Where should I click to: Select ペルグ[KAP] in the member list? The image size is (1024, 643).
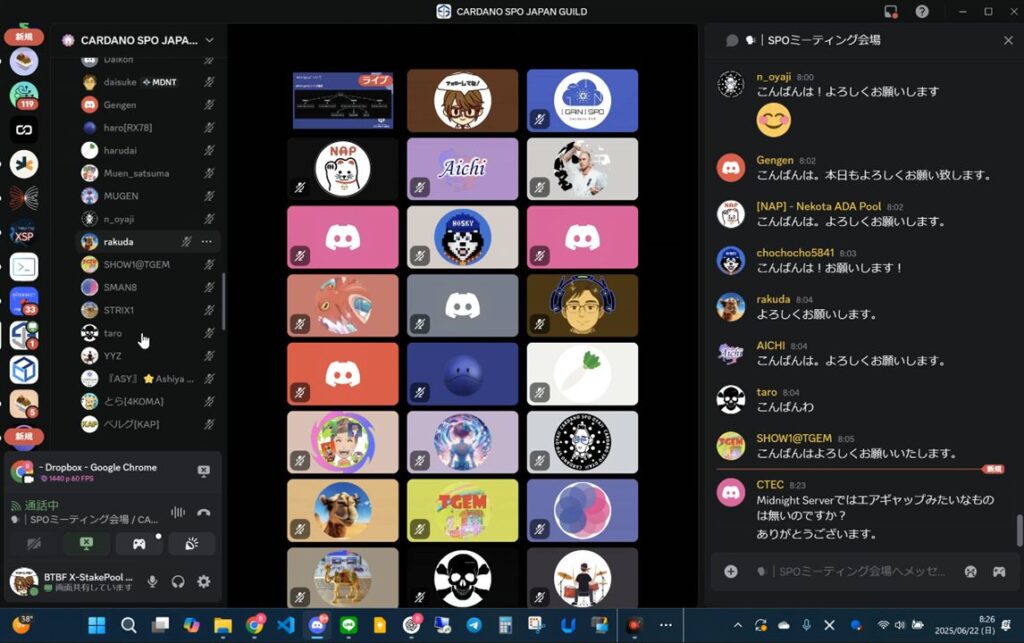[x=148, y=424]
